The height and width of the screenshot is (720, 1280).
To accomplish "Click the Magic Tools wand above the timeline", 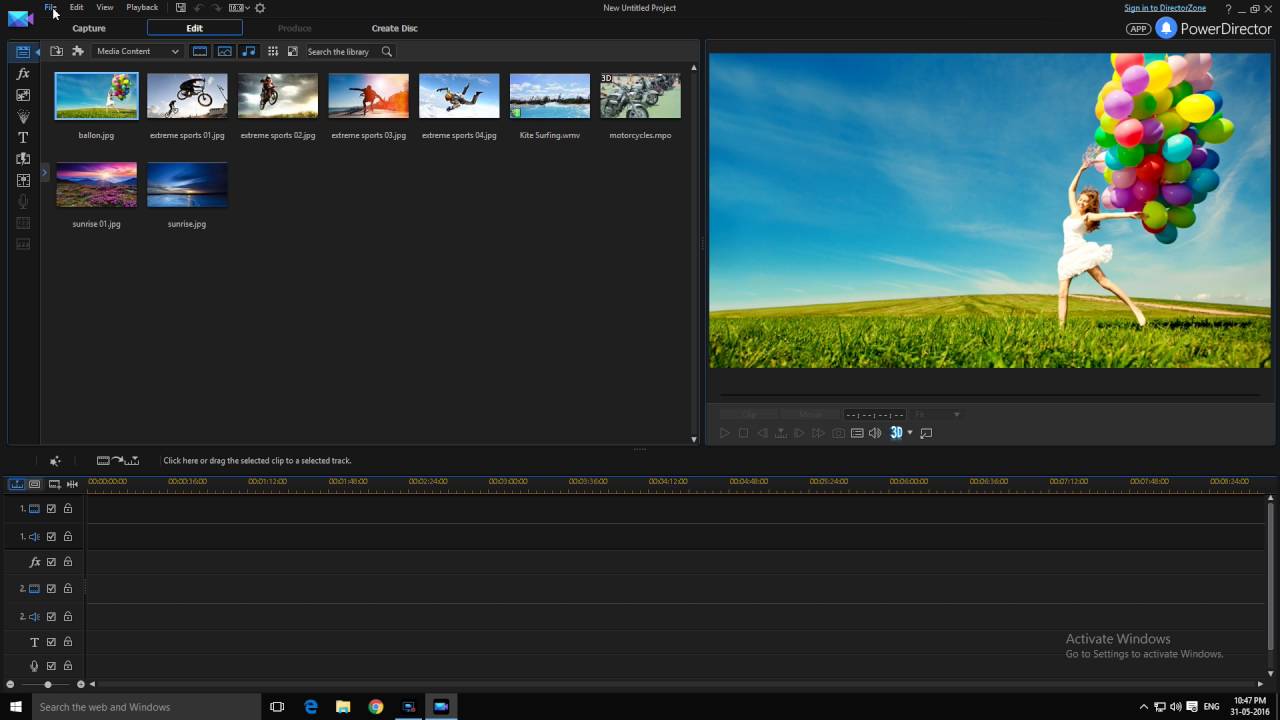I will coord(55,461).
